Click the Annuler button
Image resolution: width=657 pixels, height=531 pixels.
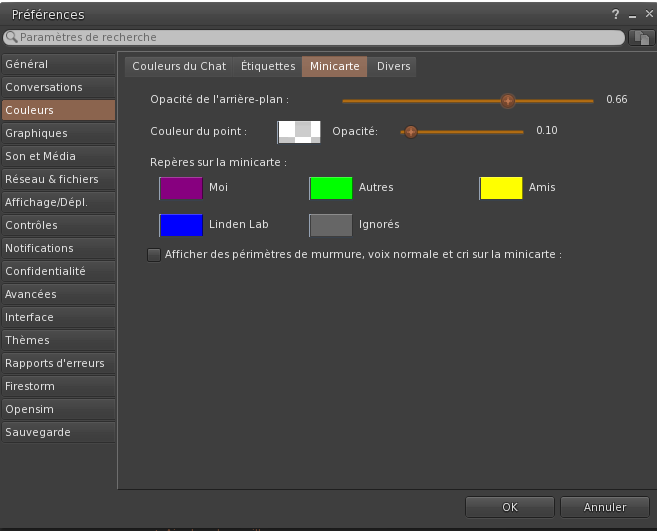(x=605, y=507)
